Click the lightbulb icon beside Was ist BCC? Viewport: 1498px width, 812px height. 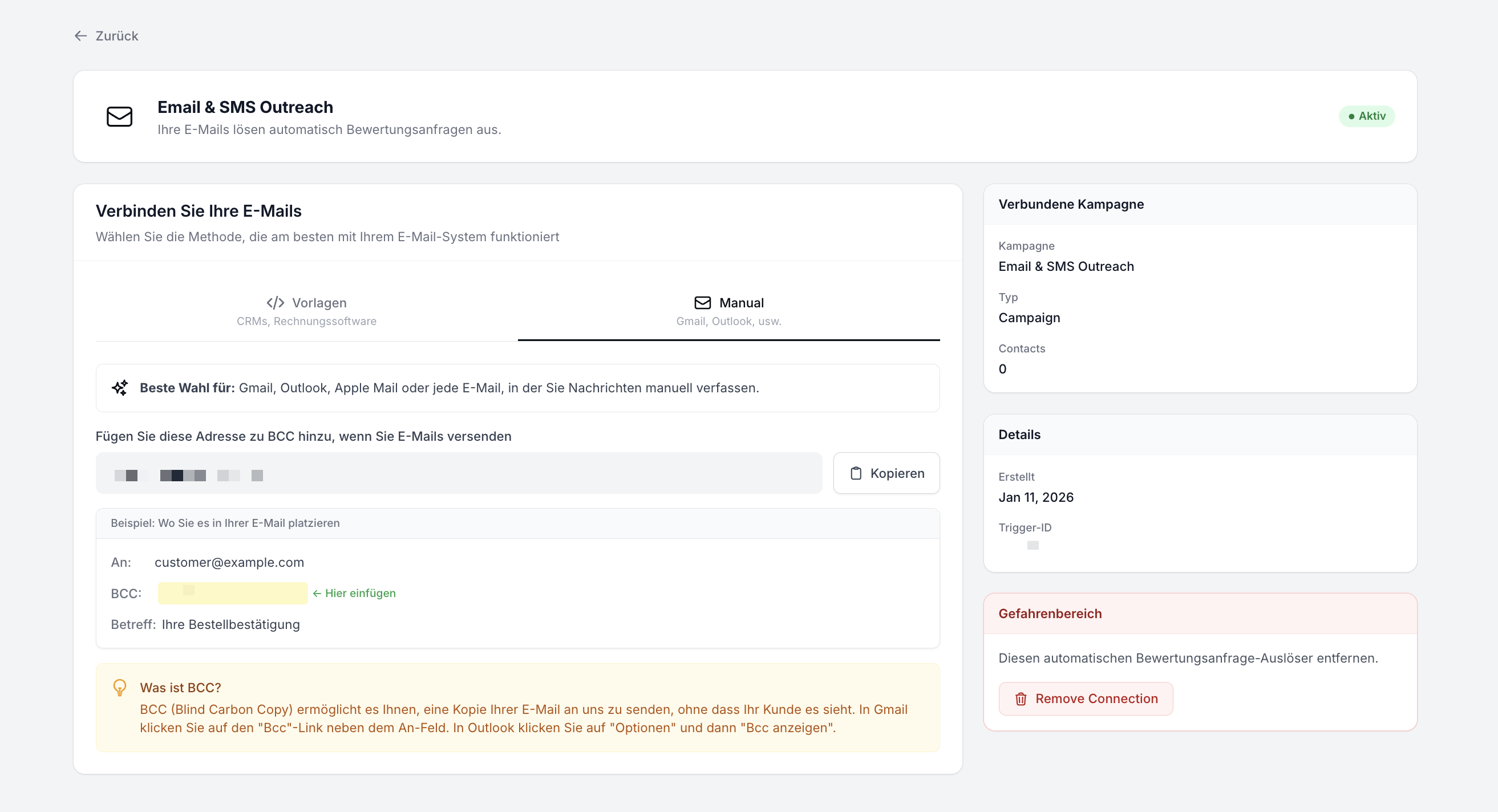coord(120,688)
